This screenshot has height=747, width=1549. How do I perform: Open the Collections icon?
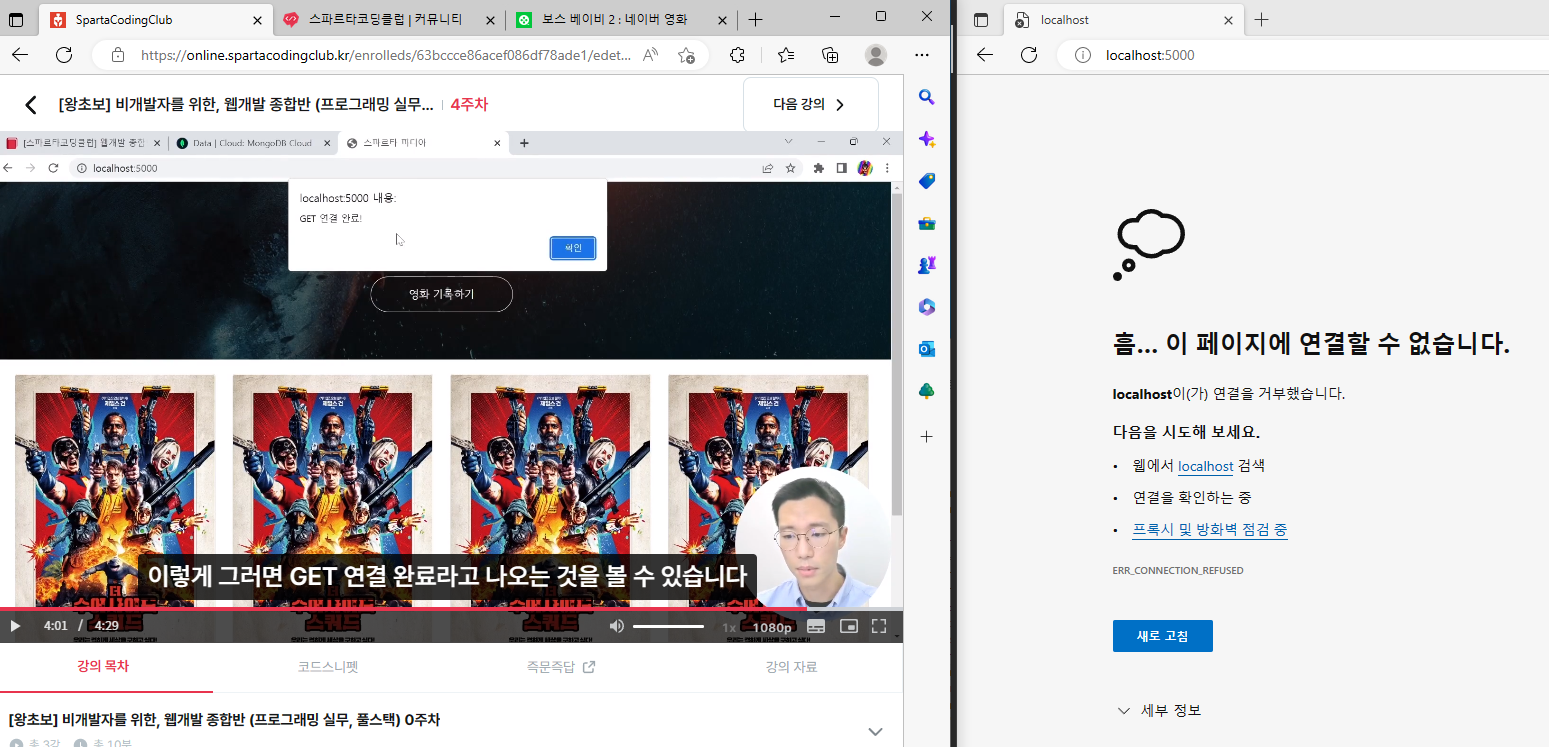830,55
